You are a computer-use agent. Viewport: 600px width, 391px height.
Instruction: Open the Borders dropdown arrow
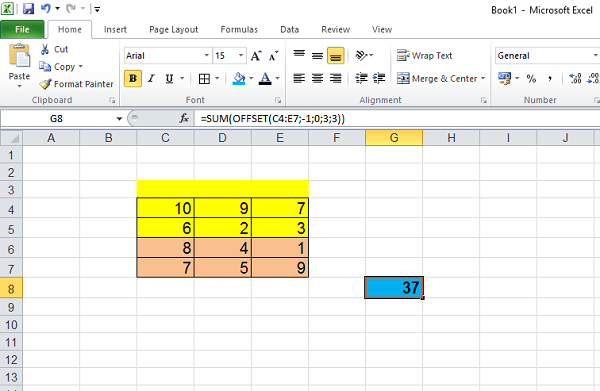tap(217, 78)
